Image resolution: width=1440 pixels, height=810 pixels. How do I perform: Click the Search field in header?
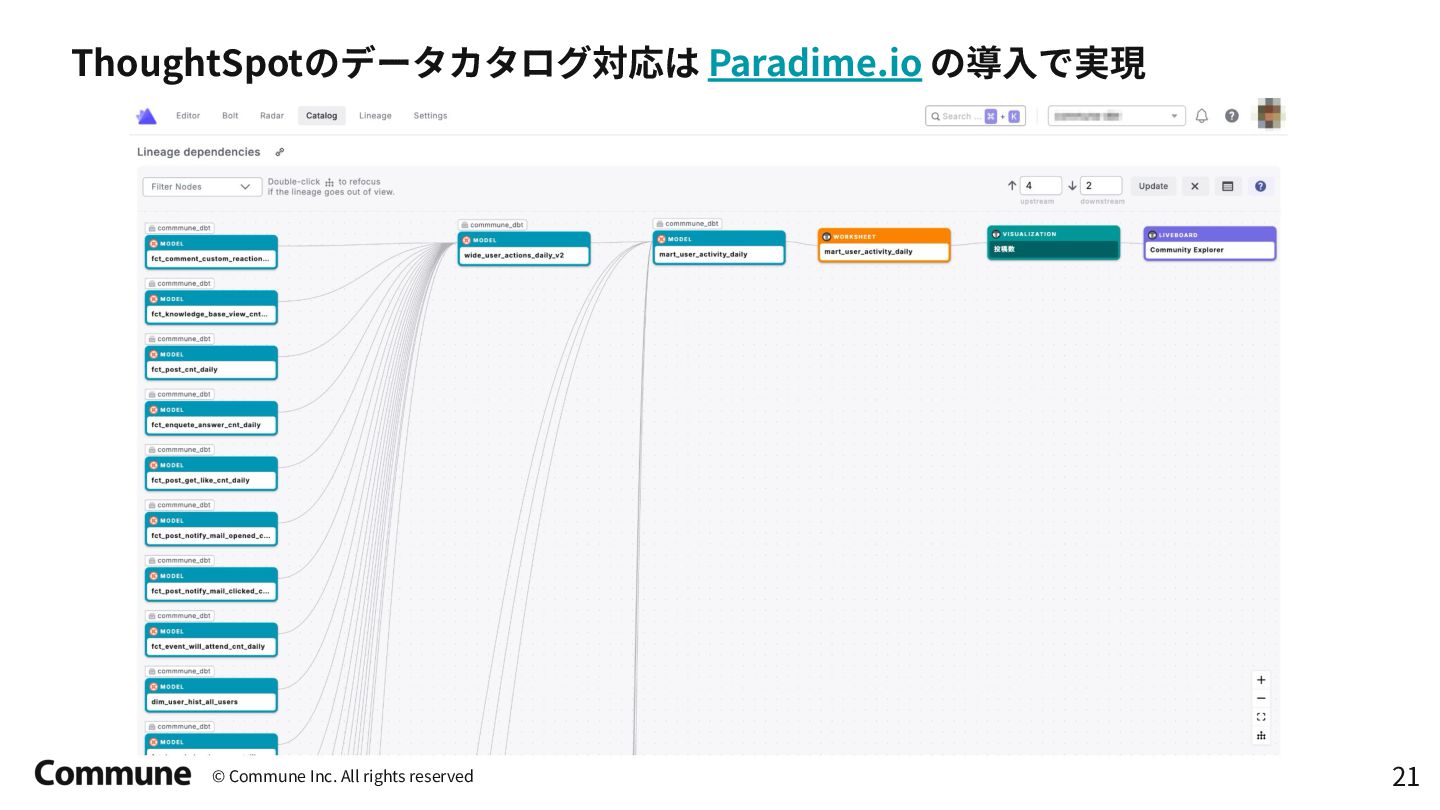975,116
